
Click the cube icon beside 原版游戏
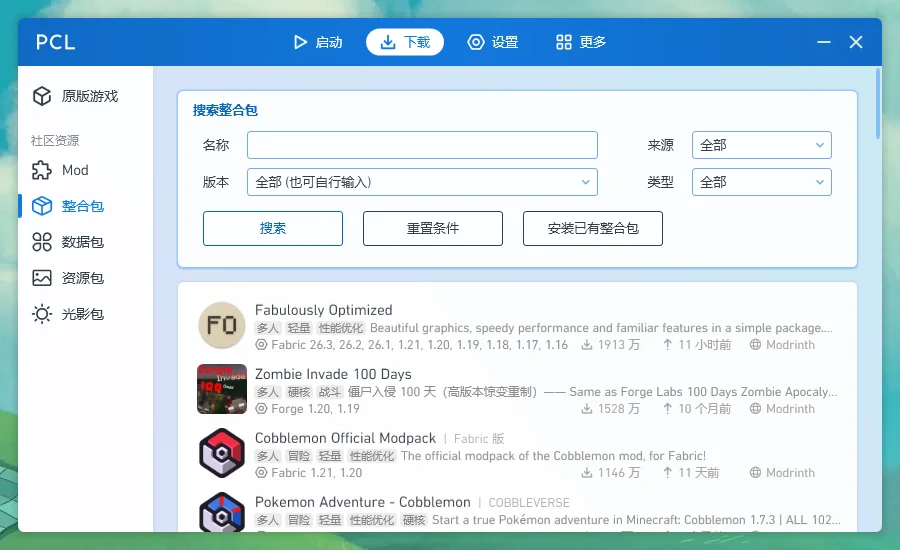pyautogui.click(x=42, y=96)
